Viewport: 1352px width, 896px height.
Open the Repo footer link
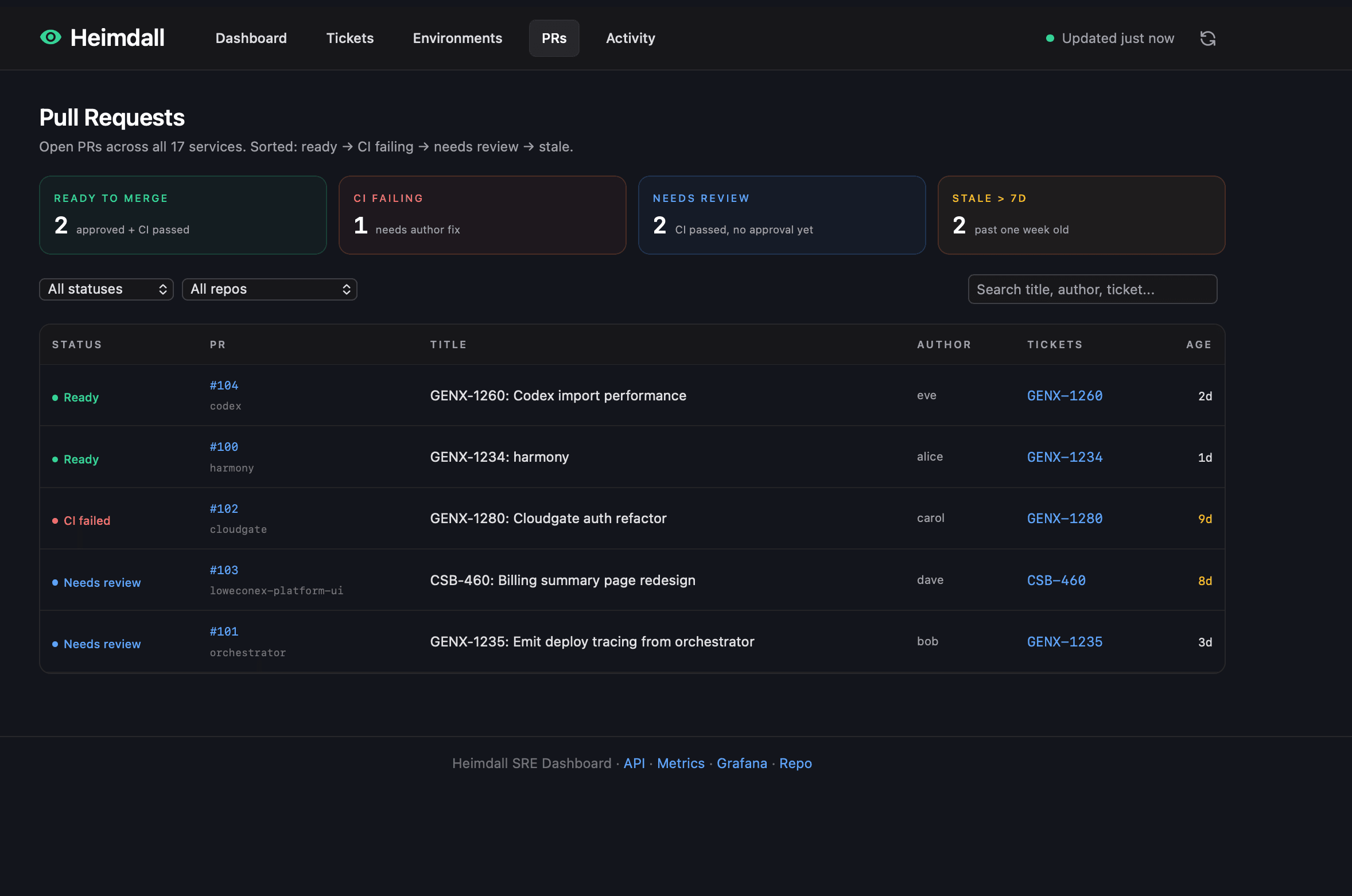[x=795, y=763]
